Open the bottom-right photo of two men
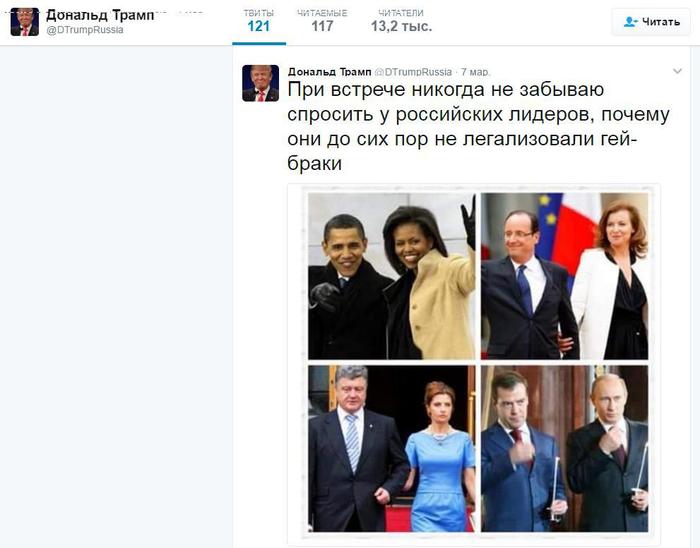 (564, 448)
